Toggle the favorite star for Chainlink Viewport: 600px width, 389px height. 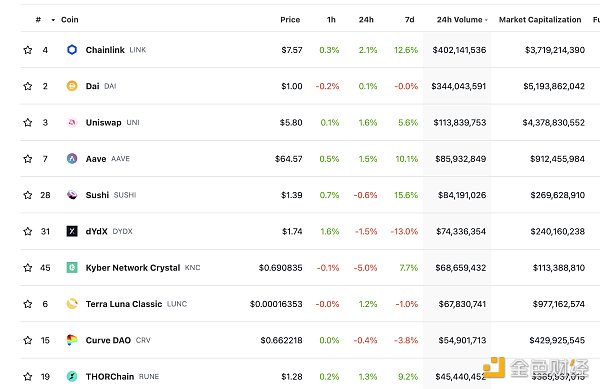(x=28, y=50)
